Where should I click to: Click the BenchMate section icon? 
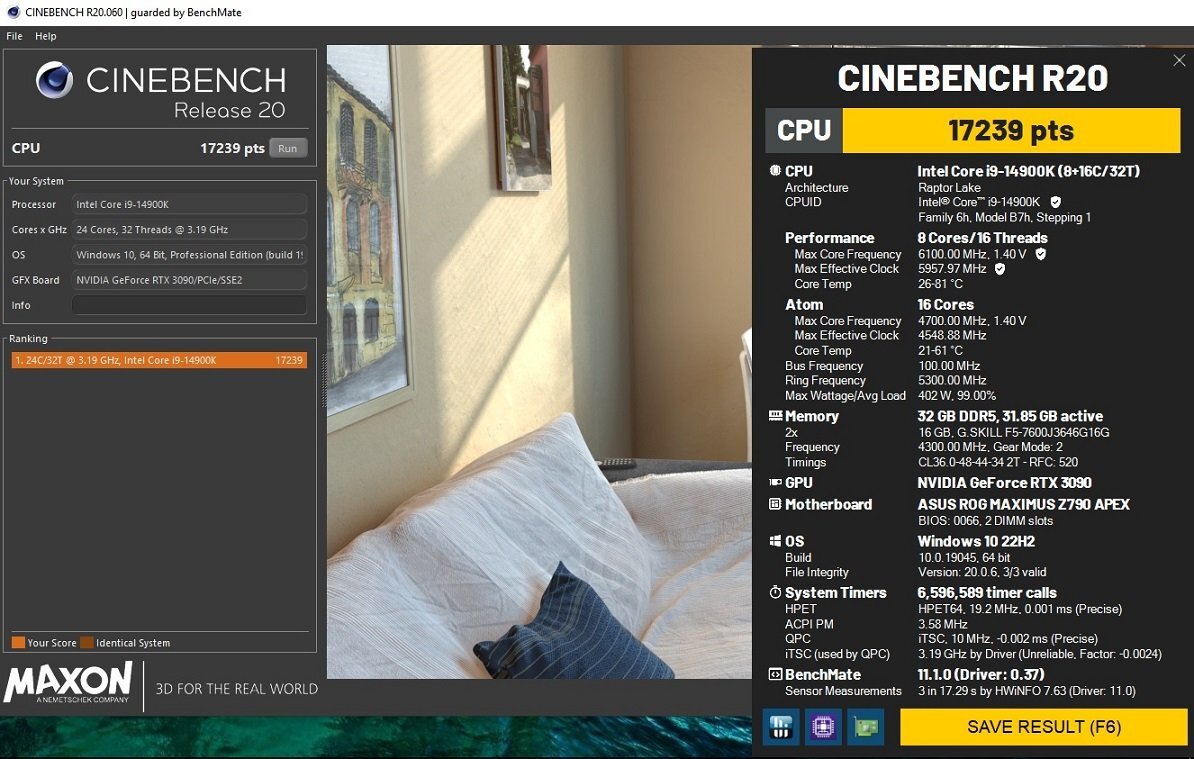pos(775,674)
